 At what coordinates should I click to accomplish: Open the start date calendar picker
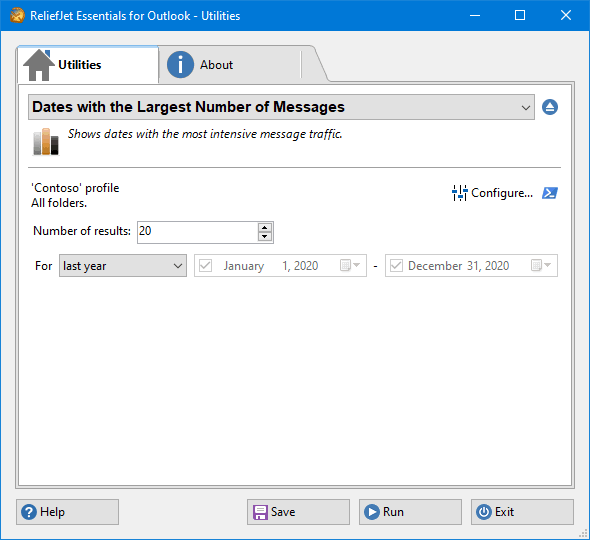pos(350,265)
